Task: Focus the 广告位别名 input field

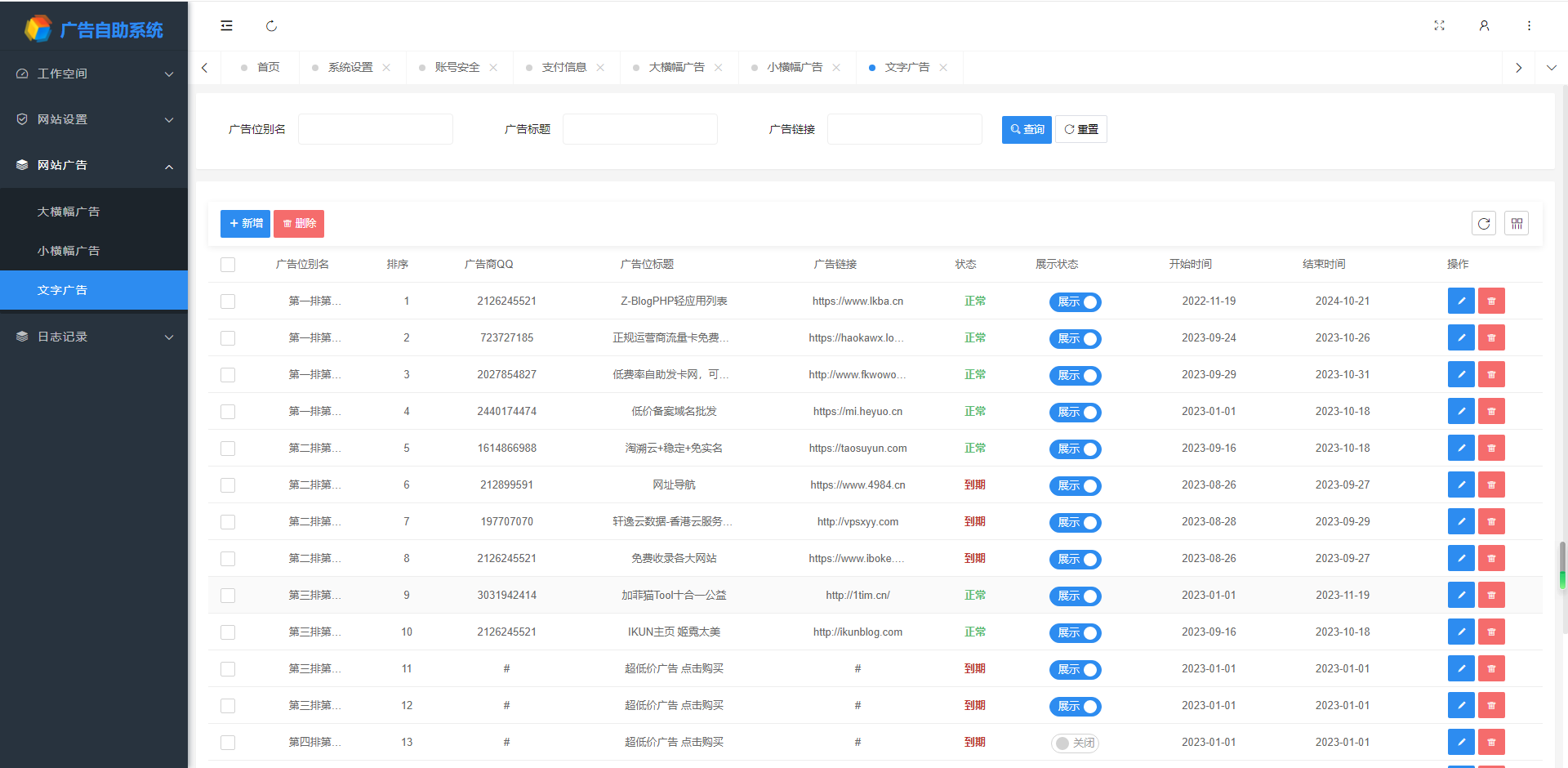Action: point(376,129)
